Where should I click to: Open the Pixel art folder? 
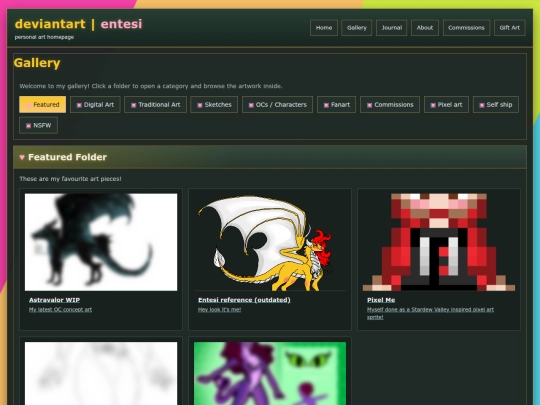(x=446, y=105)
